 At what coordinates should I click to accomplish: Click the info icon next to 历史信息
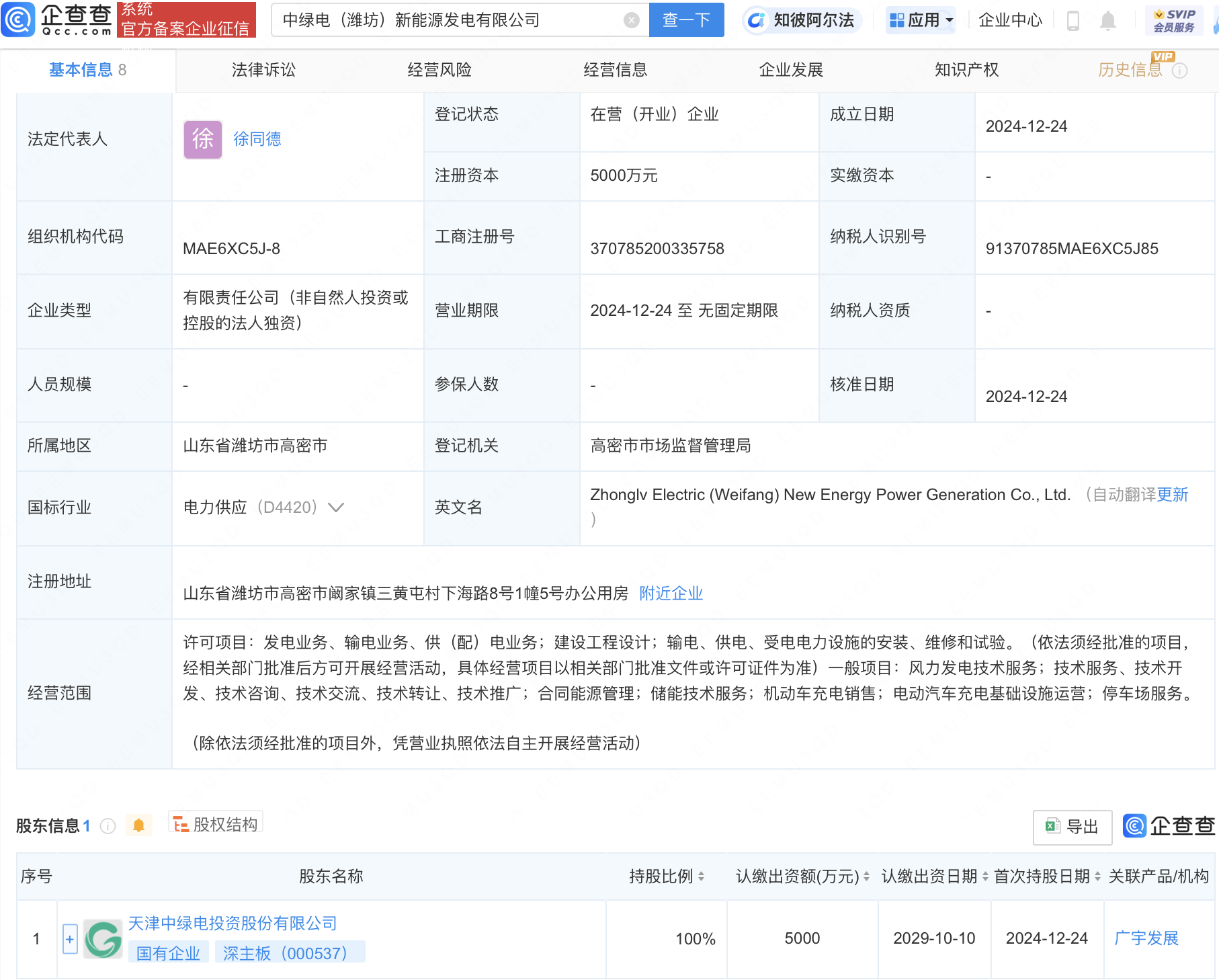point(1179,69)
